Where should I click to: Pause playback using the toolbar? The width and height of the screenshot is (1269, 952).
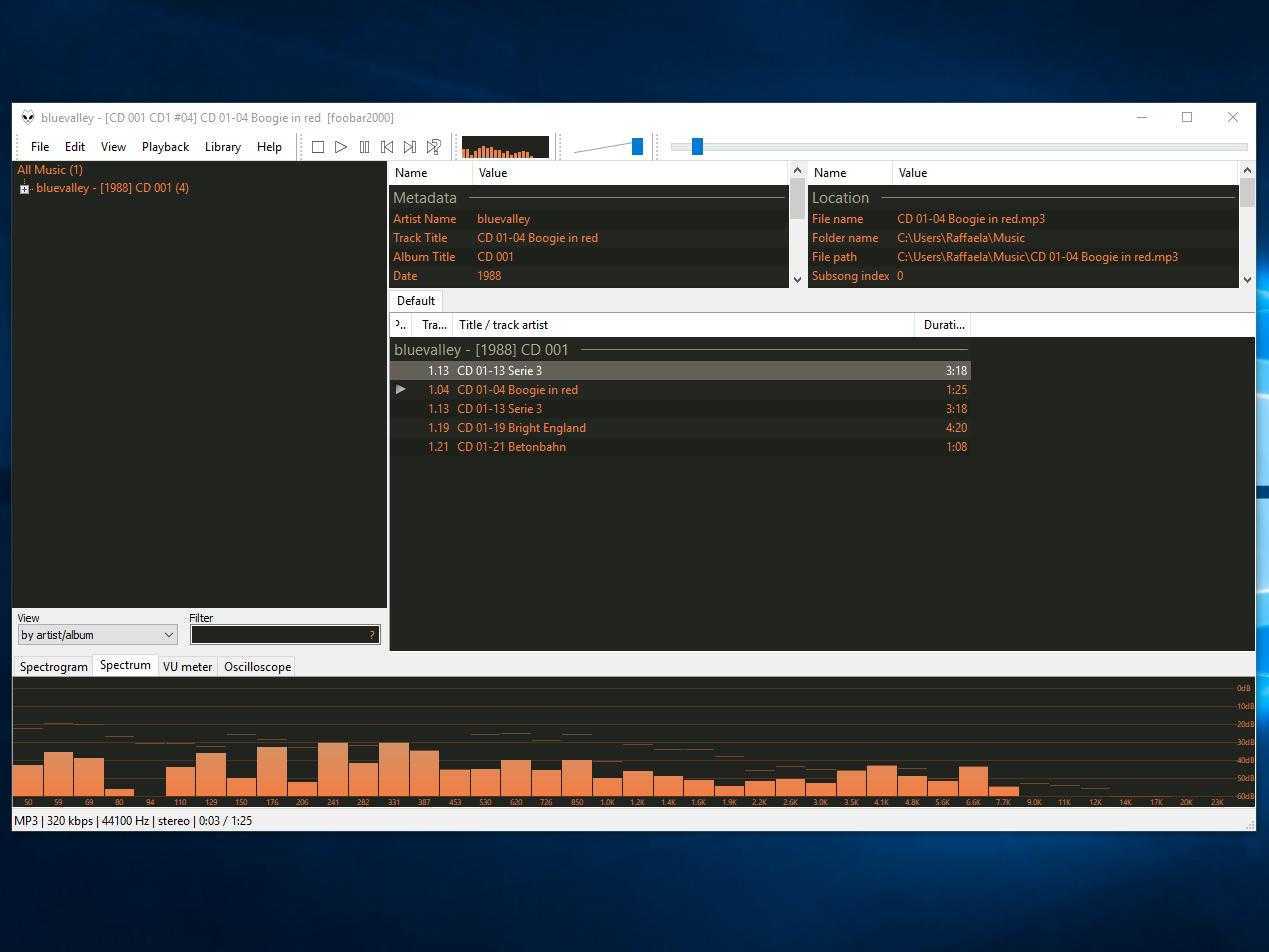(364, 147)
